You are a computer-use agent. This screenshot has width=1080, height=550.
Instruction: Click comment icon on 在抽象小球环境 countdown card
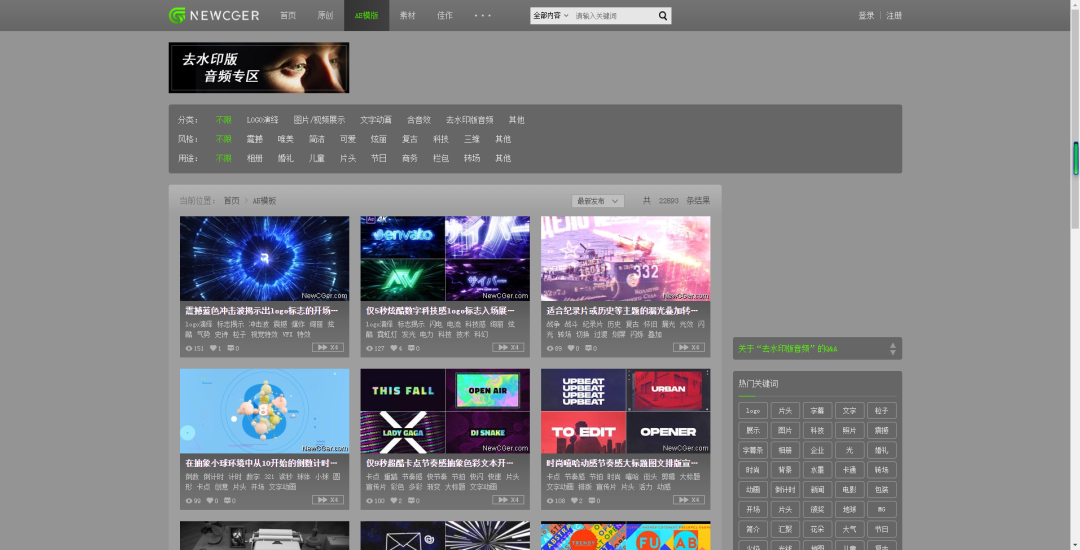tap(227, 500)
